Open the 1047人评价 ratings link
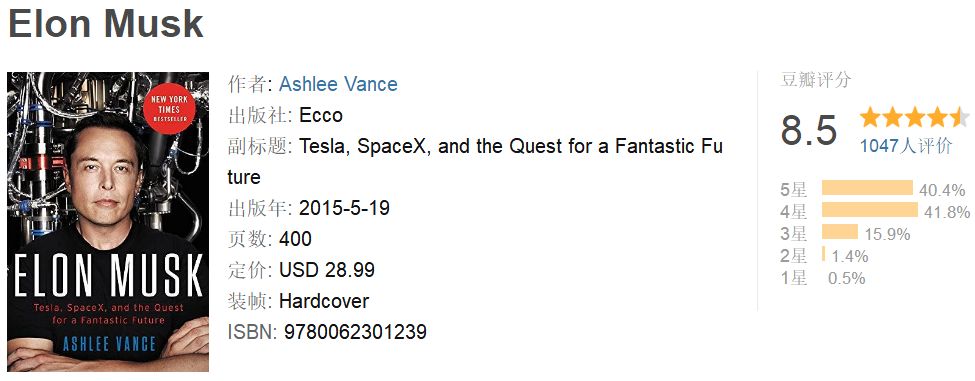The height and width of the screenshot is (381, 975). coord(906,145)
